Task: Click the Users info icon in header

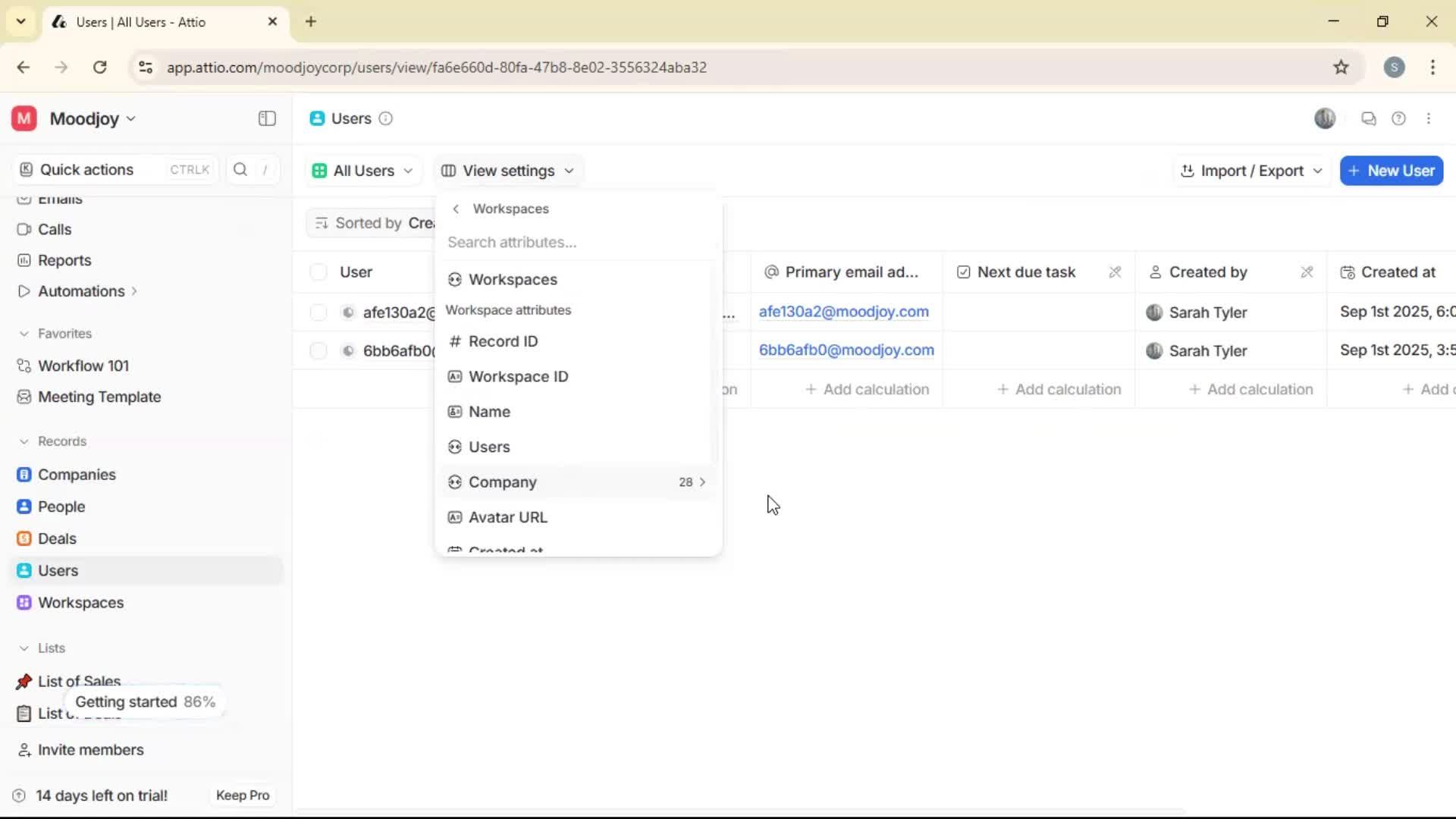Action: [386, 119]
